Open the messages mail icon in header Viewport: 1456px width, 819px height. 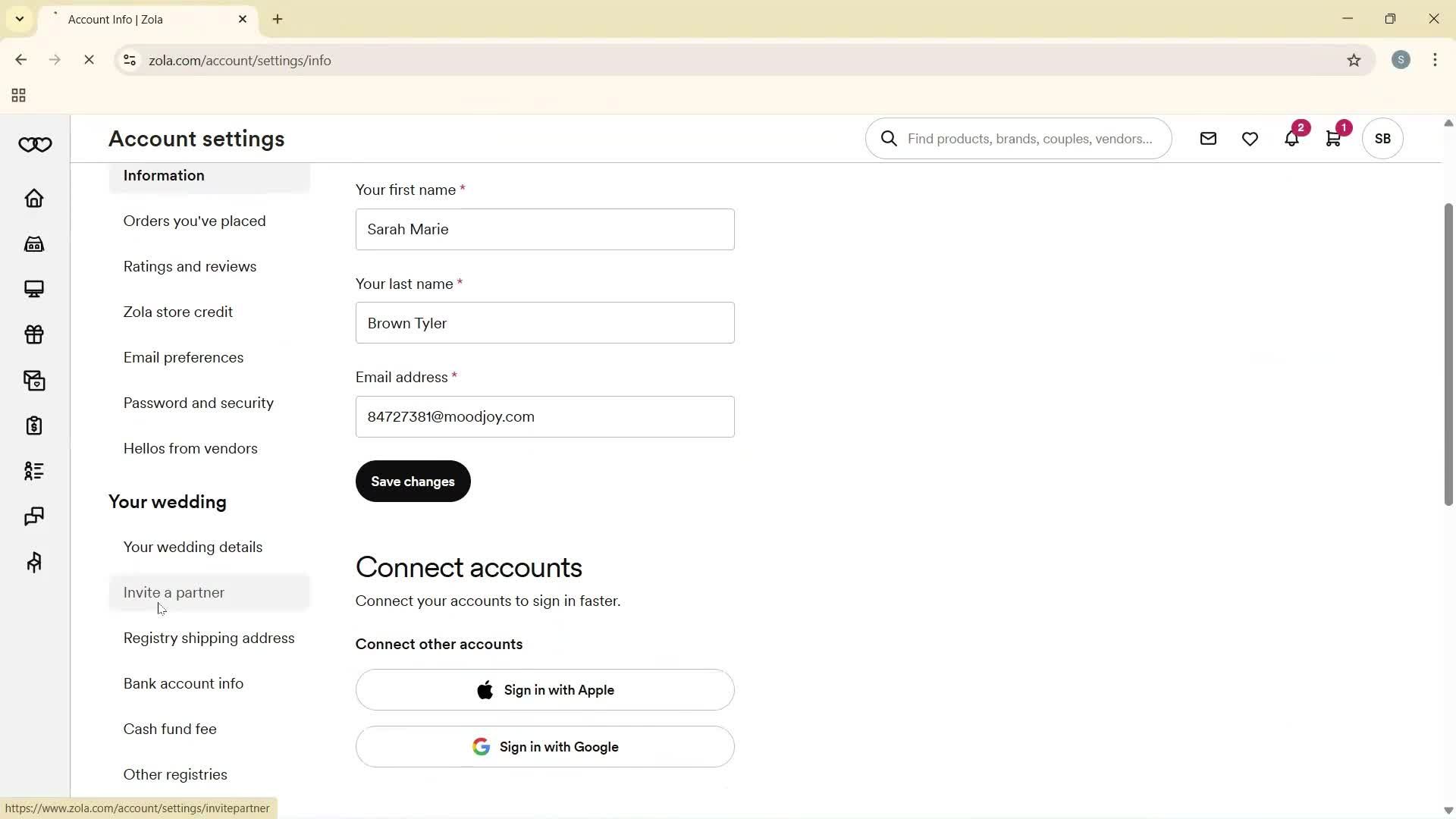pyautogui.click(x=1208, y=139)
